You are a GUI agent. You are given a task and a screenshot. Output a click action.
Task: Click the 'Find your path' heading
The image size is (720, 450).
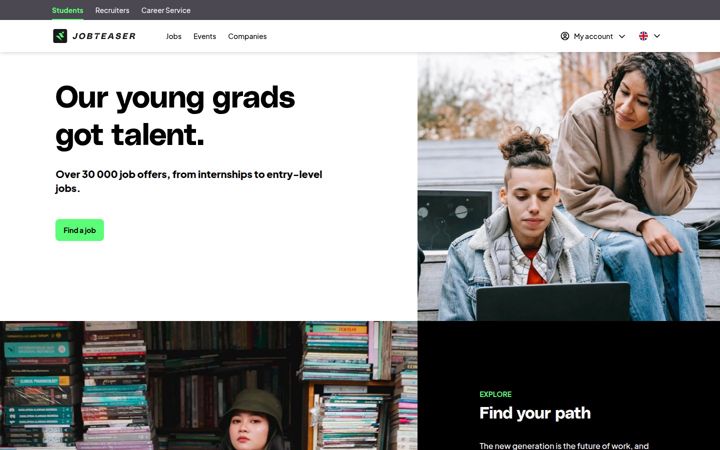click(534, 413)
